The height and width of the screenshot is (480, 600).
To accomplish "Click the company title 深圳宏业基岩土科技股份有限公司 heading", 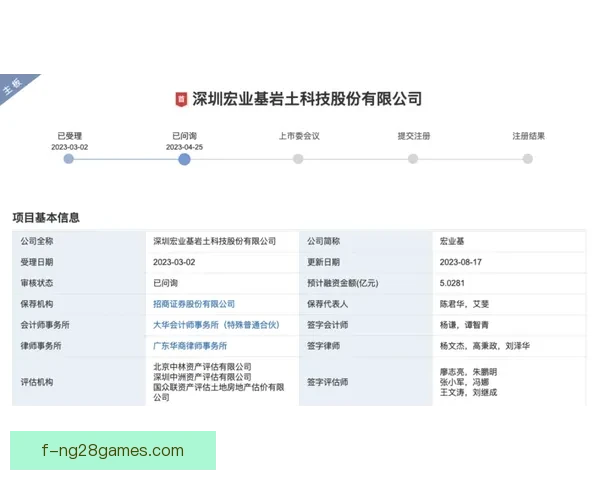I will pyautogui.click(x=307, y=99).
